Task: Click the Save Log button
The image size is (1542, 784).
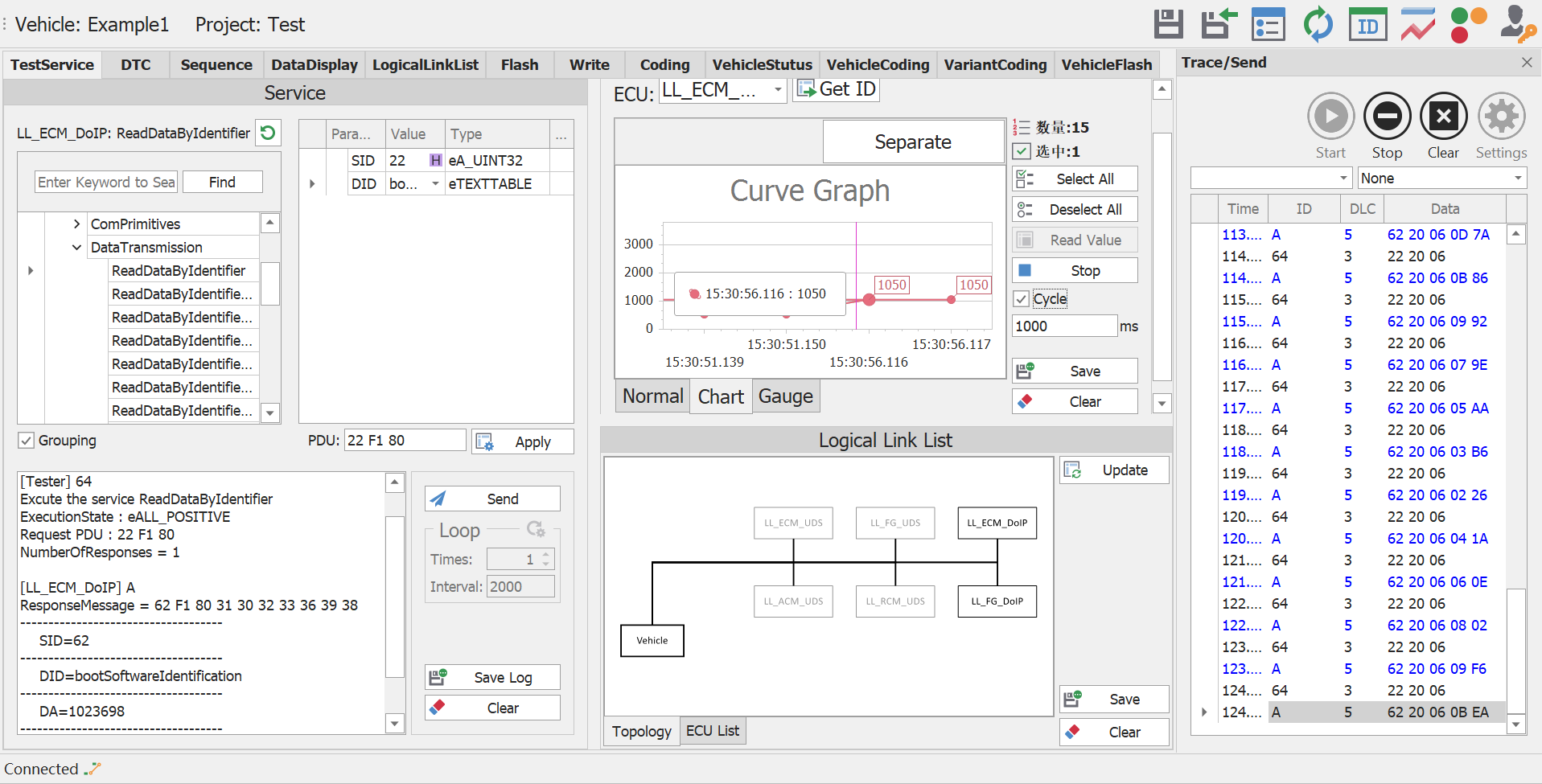Action: (492, 677)
